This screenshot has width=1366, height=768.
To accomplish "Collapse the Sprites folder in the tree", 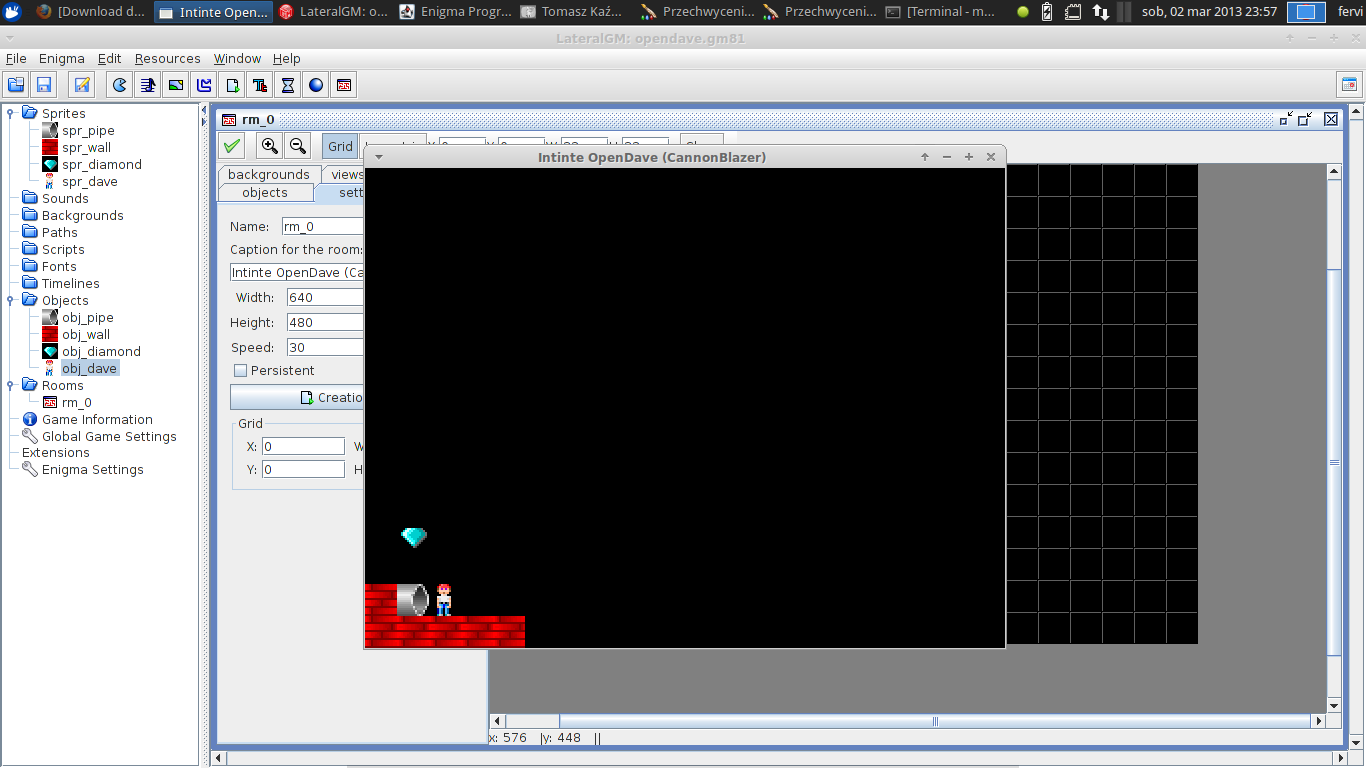I will coord(10,113).
